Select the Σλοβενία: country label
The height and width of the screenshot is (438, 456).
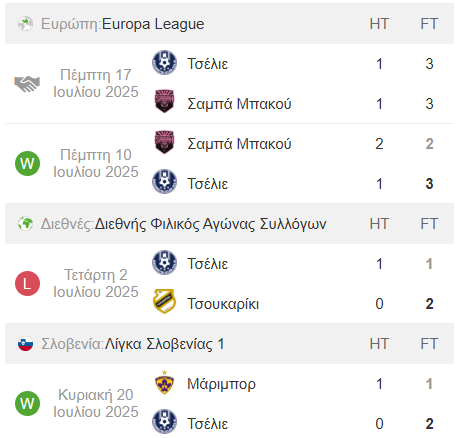point(73,344)
